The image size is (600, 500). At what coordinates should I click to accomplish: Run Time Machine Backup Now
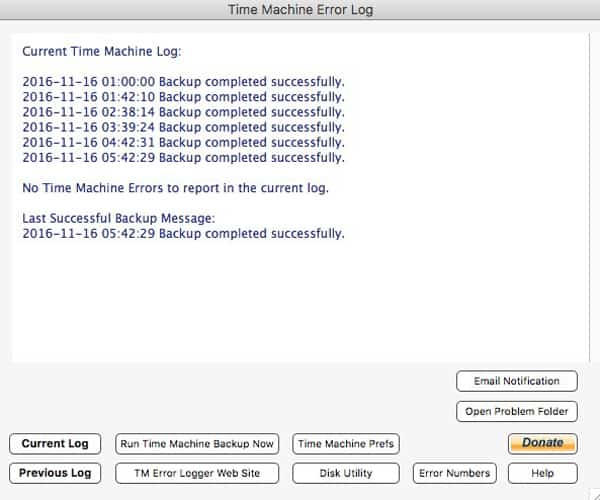(x=197, y=444)
